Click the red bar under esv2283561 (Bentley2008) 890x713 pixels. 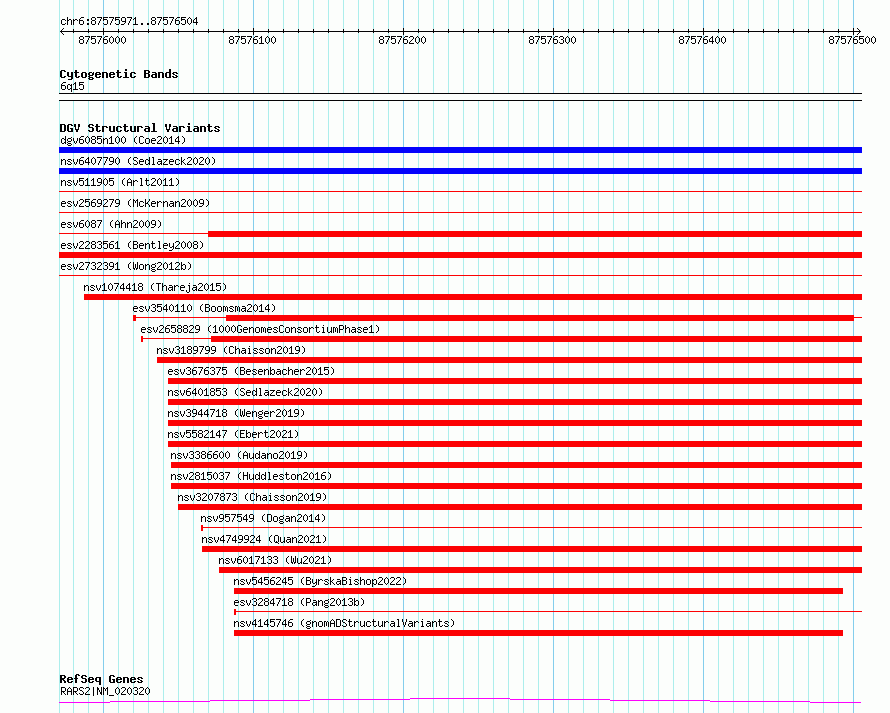[x=460, y=255]
